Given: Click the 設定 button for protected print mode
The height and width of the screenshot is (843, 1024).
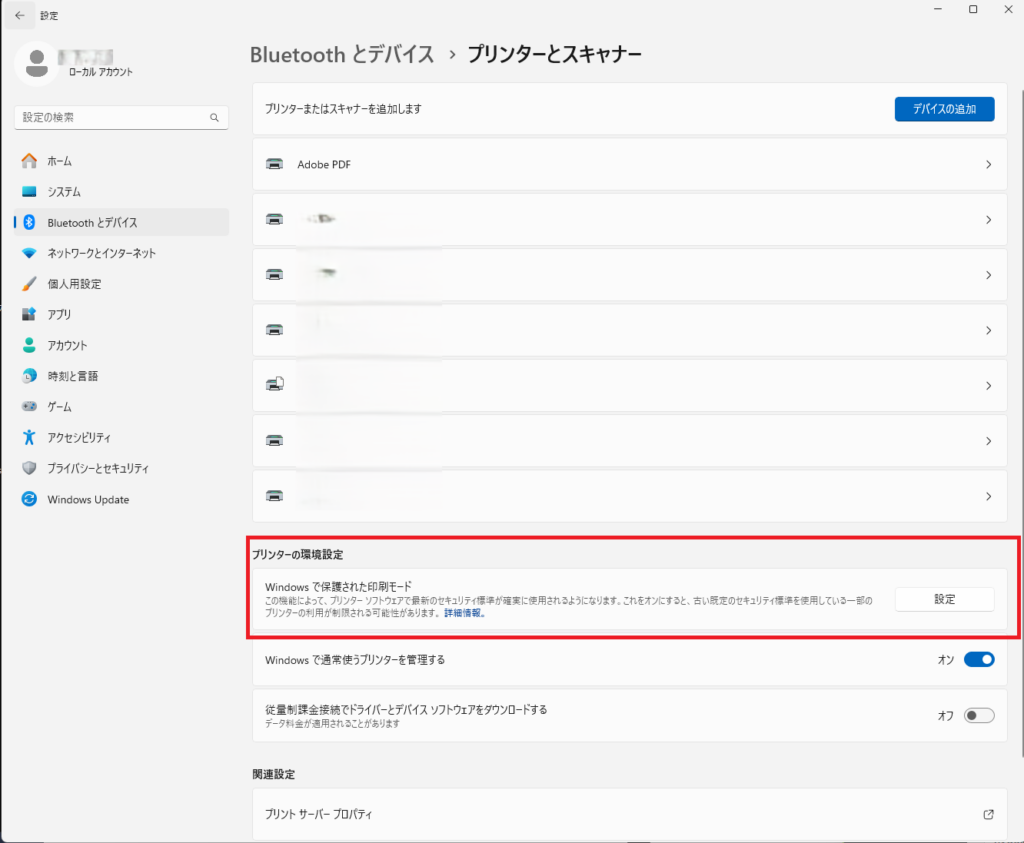Looking at the screenshot, I should pos(943,599).
